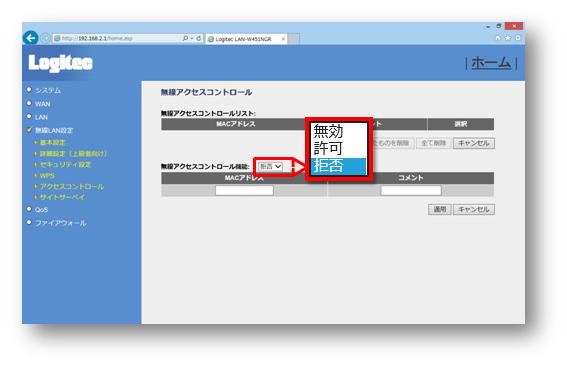Open the browser tools gear icon
This screenshot has height=366, width=567.
(x=518, y=38)
